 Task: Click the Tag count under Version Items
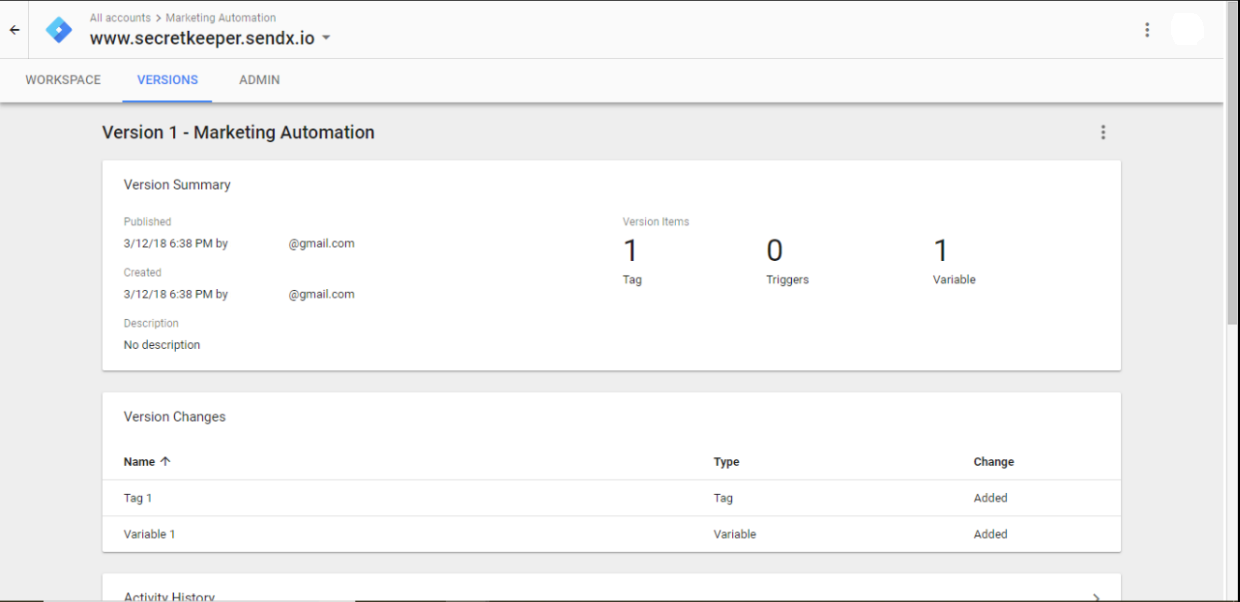click(x=631, y=251)
